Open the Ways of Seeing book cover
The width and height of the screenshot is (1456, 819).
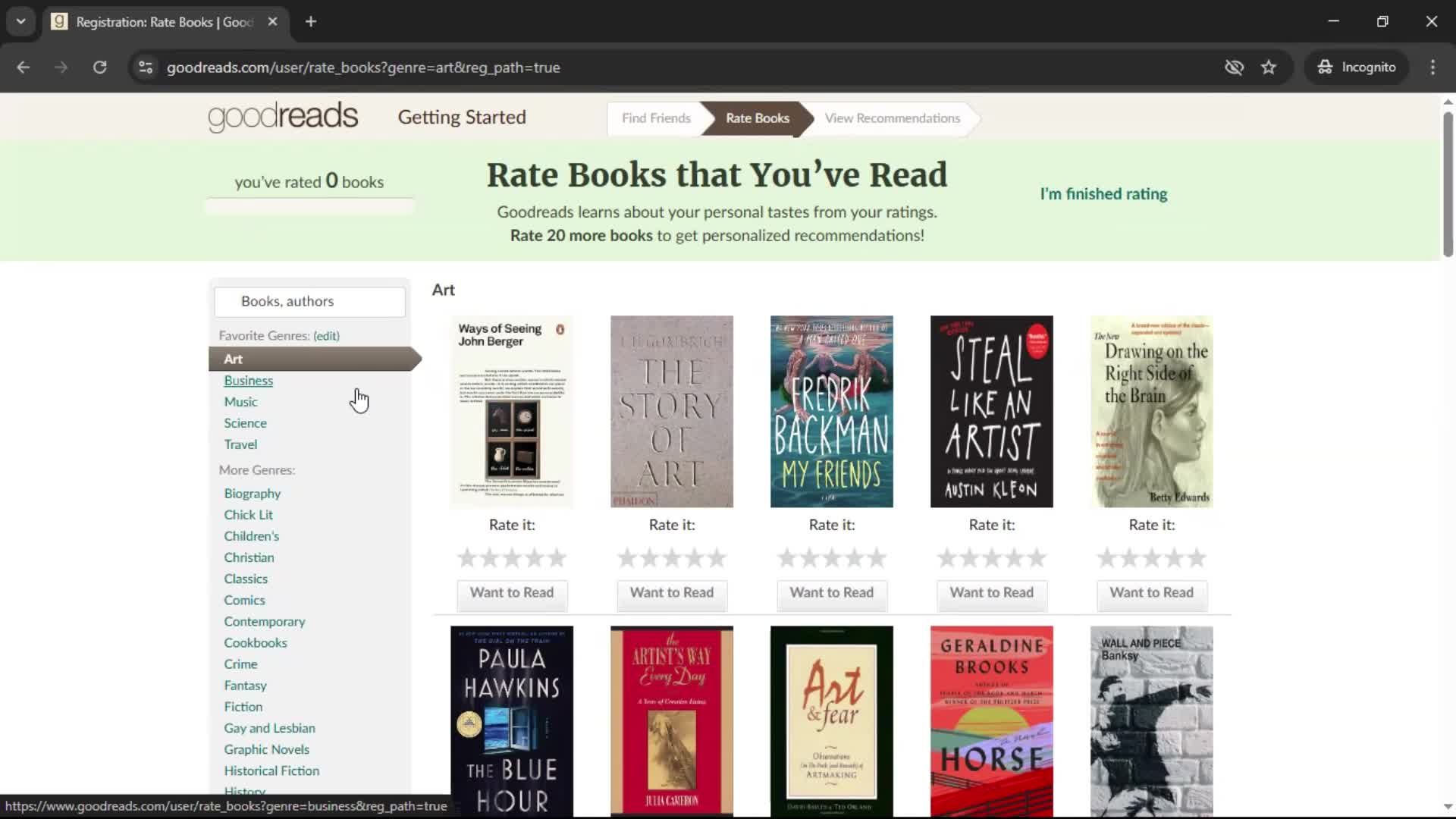coord(512,412)
